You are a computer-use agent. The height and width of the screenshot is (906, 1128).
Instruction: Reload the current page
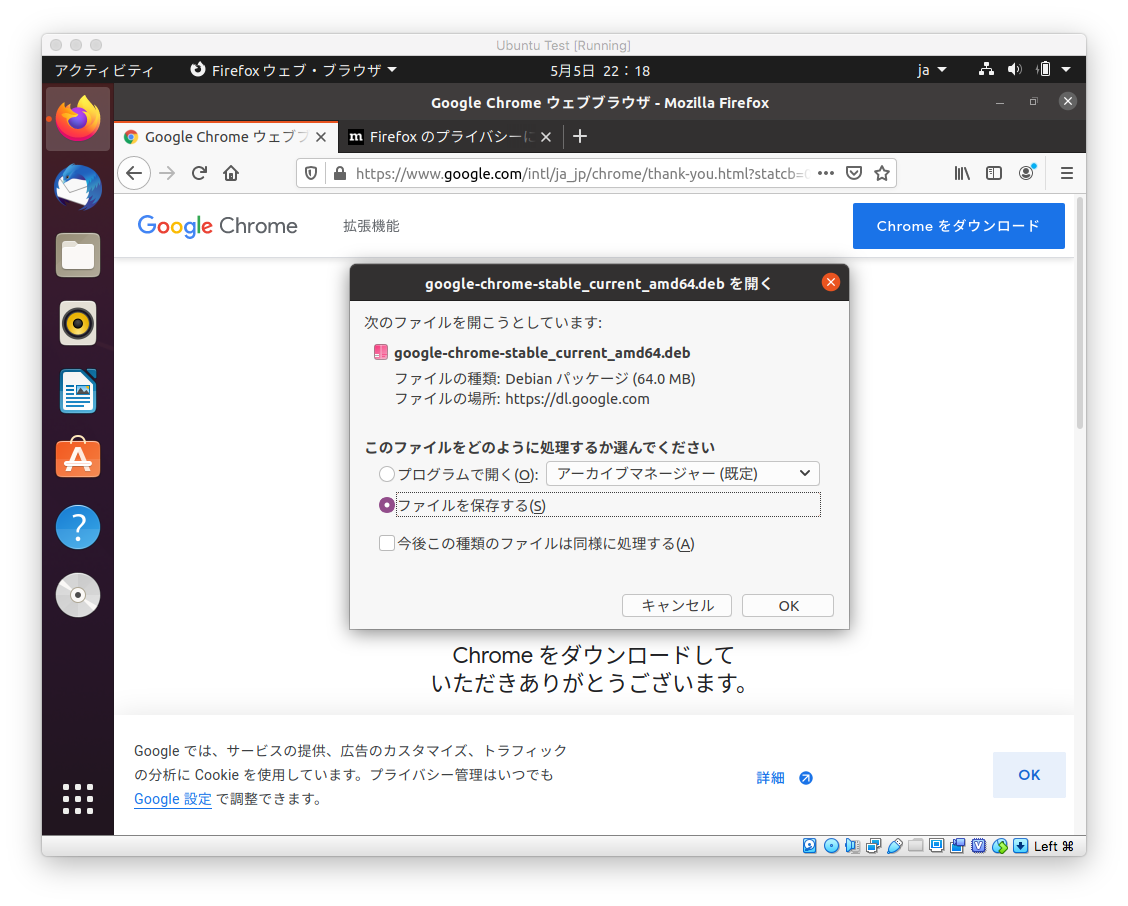click(199, 173)
